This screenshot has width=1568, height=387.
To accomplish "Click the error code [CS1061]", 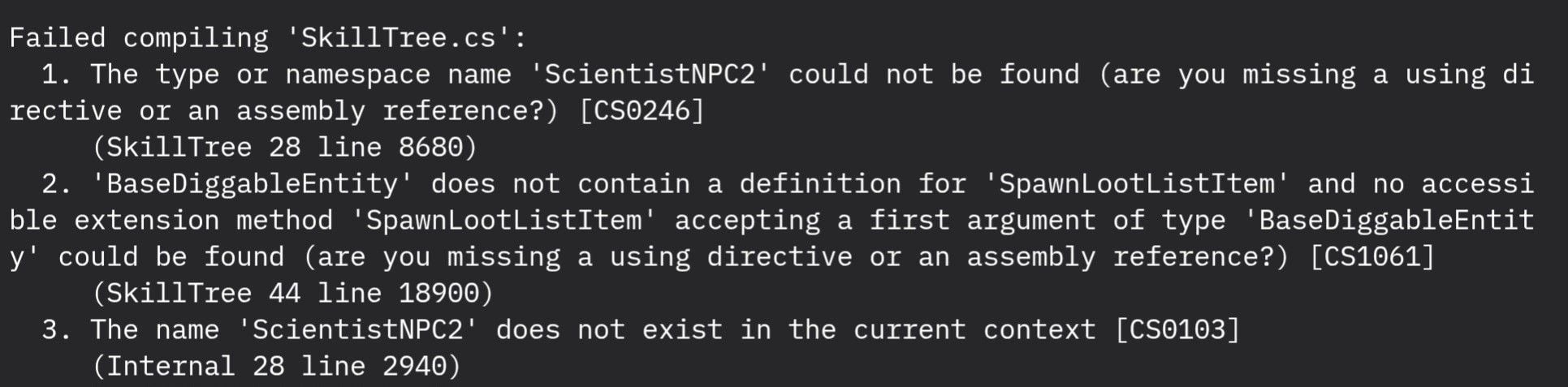I will point(1371,257).
